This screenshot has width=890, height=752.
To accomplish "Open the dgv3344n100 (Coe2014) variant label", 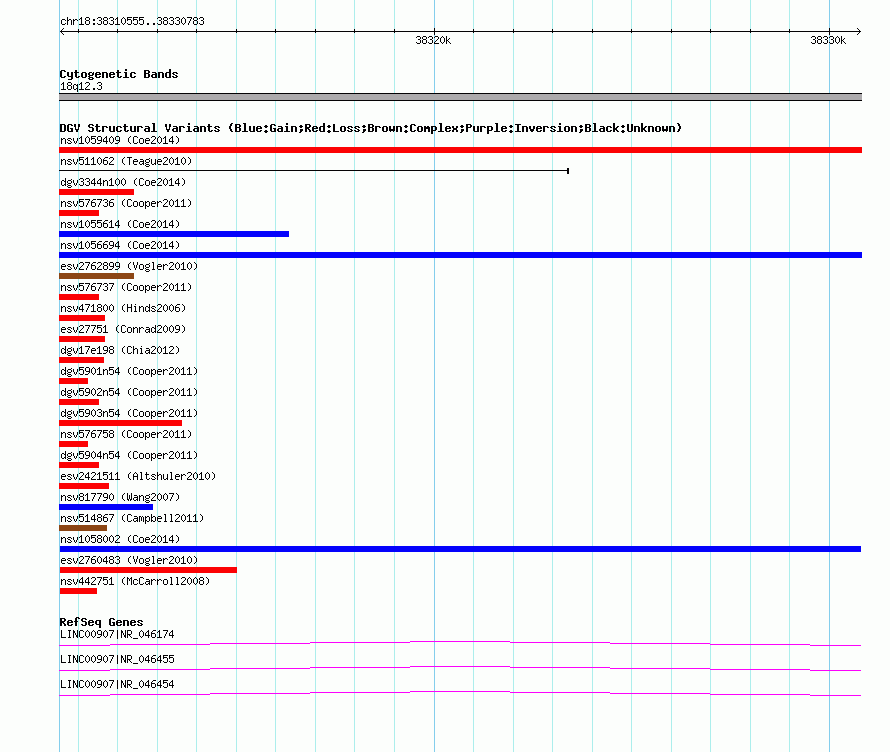I will pyautogui.click(x=123, y=182).
